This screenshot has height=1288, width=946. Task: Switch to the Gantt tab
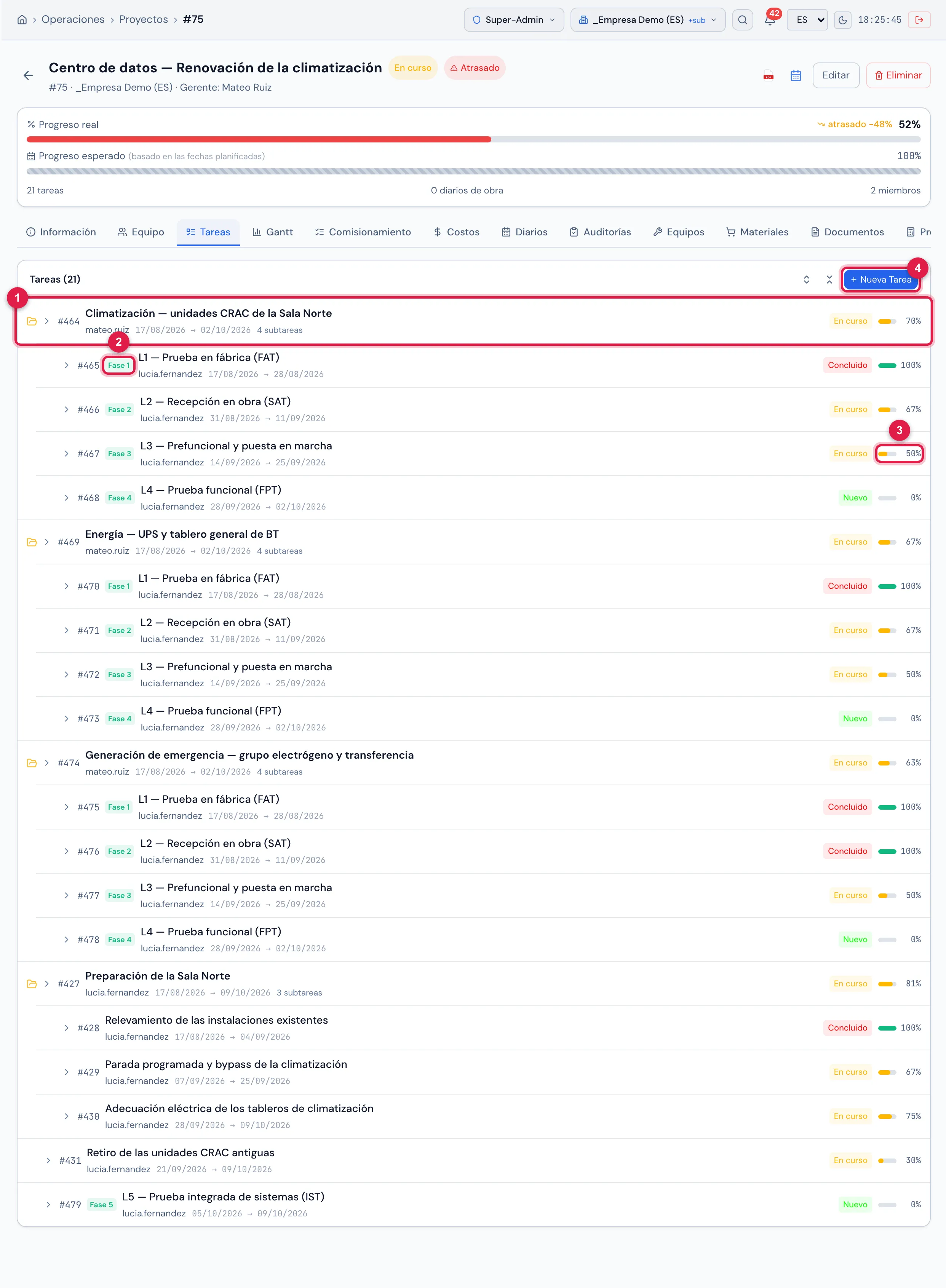(x=273, y=232)
